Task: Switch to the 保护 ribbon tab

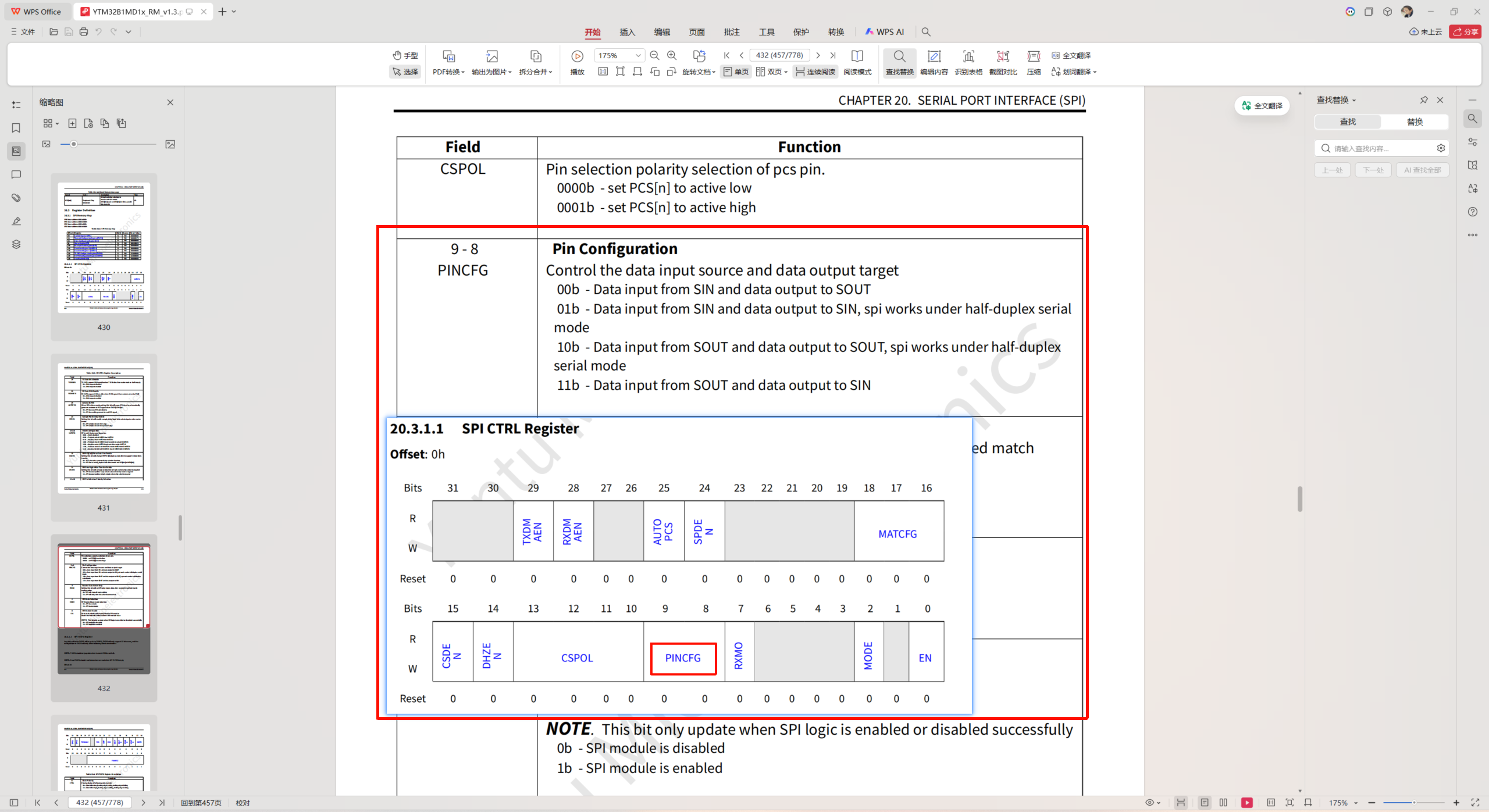Action: point(801,32)
